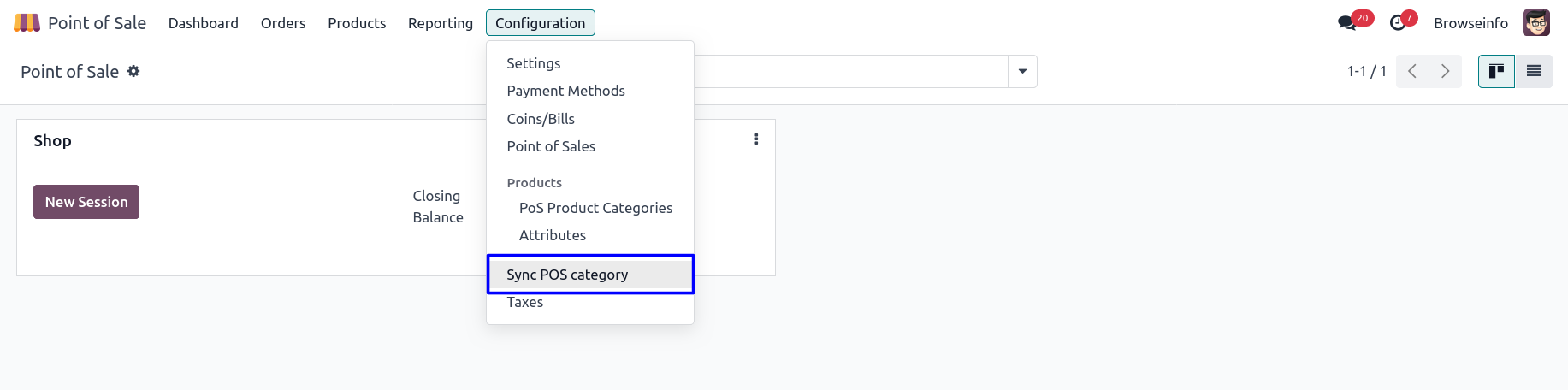Go to the next page arrow
This screenshot has height=390, width=1568.
1445,72
